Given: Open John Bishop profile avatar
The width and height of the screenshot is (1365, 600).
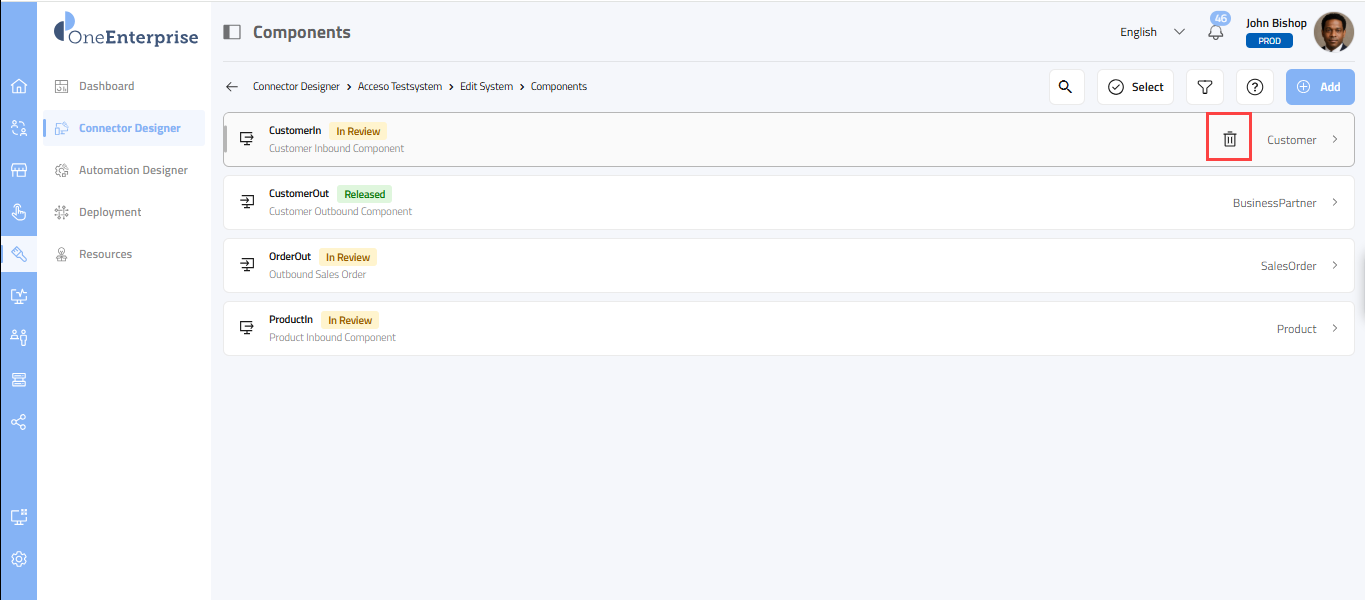Looking at the screenshot, I should (x=1333, y=32).
